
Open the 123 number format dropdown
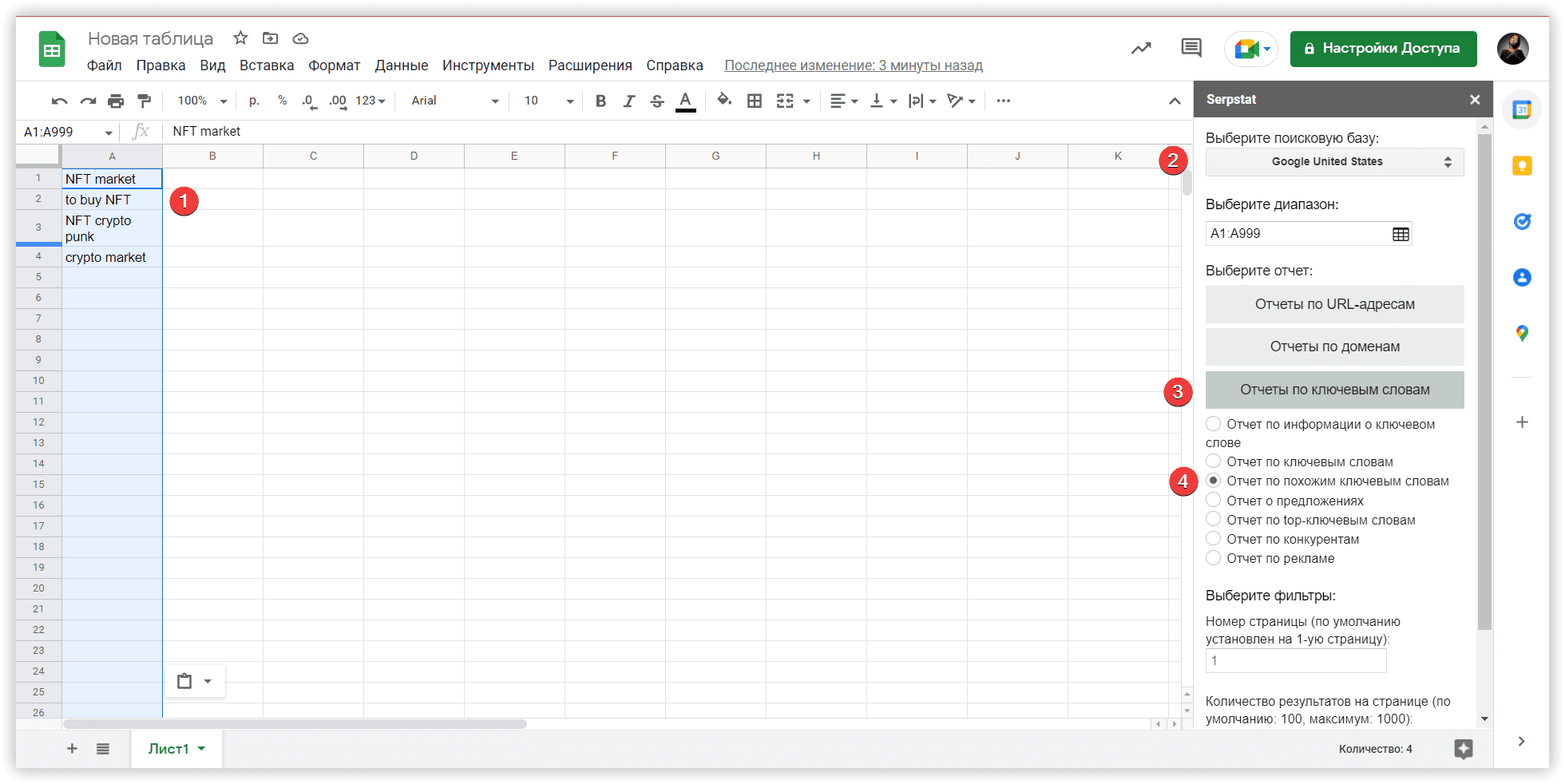370,101
